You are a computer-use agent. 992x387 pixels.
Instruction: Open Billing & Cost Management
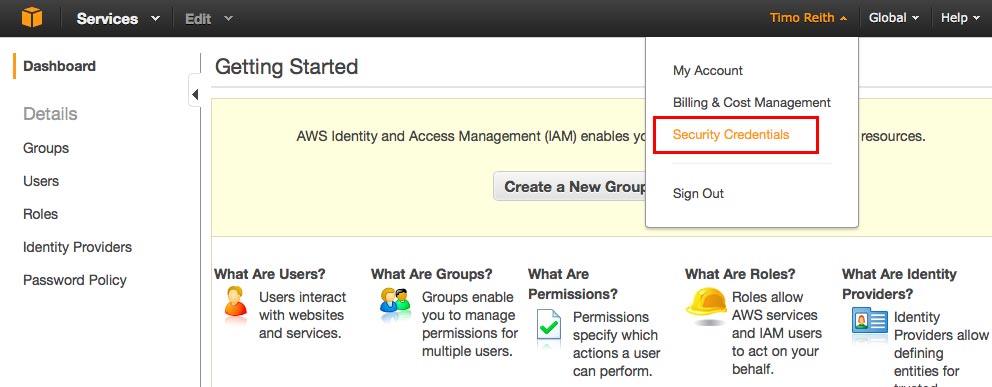752,102
